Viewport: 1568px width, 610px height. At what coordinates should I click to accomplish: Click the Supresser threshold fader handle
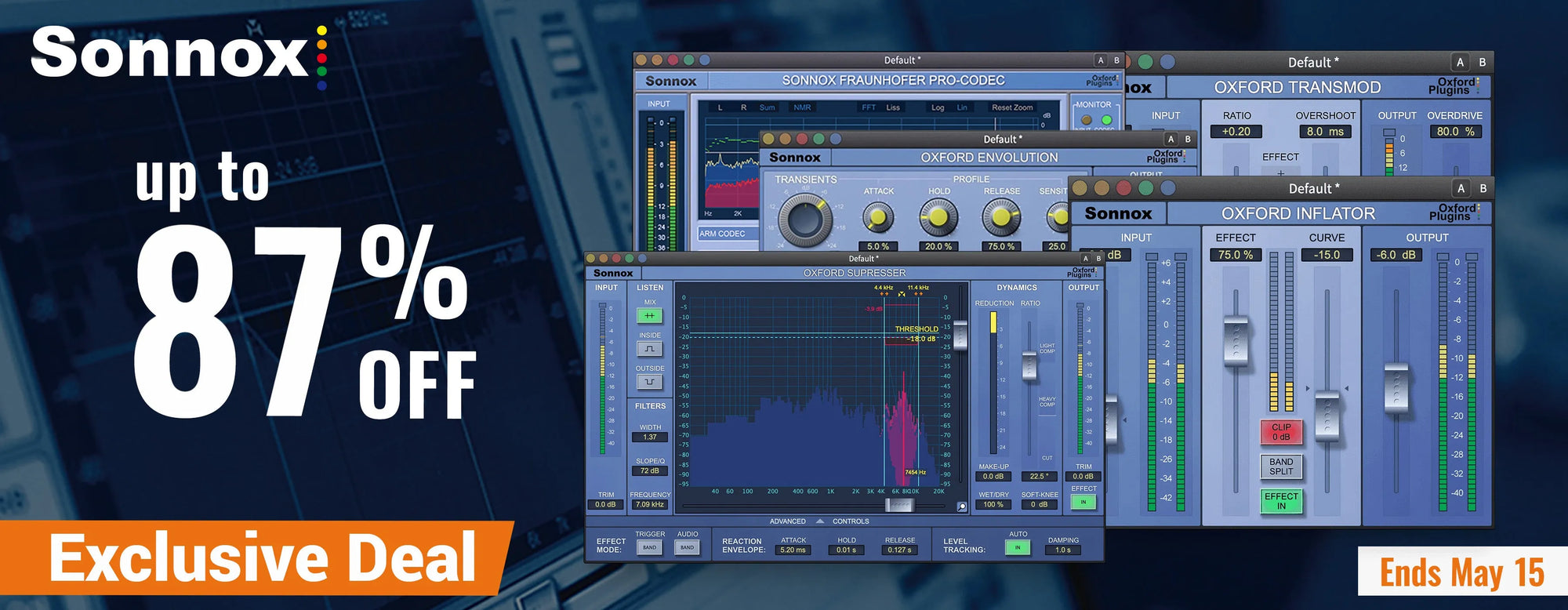tap(960, 336)
